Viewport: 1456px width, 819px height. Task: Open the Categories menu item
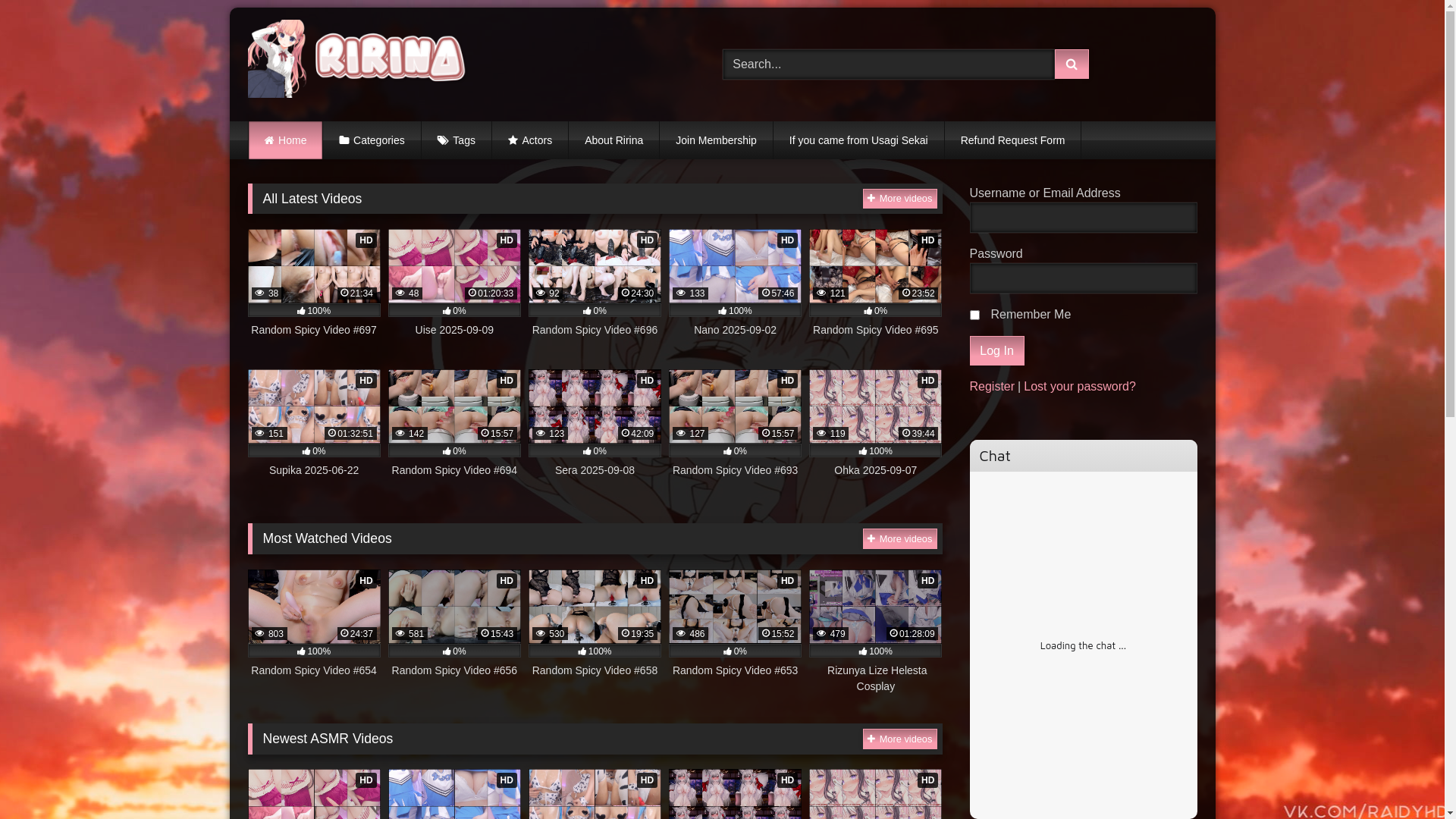pos(372,140)
